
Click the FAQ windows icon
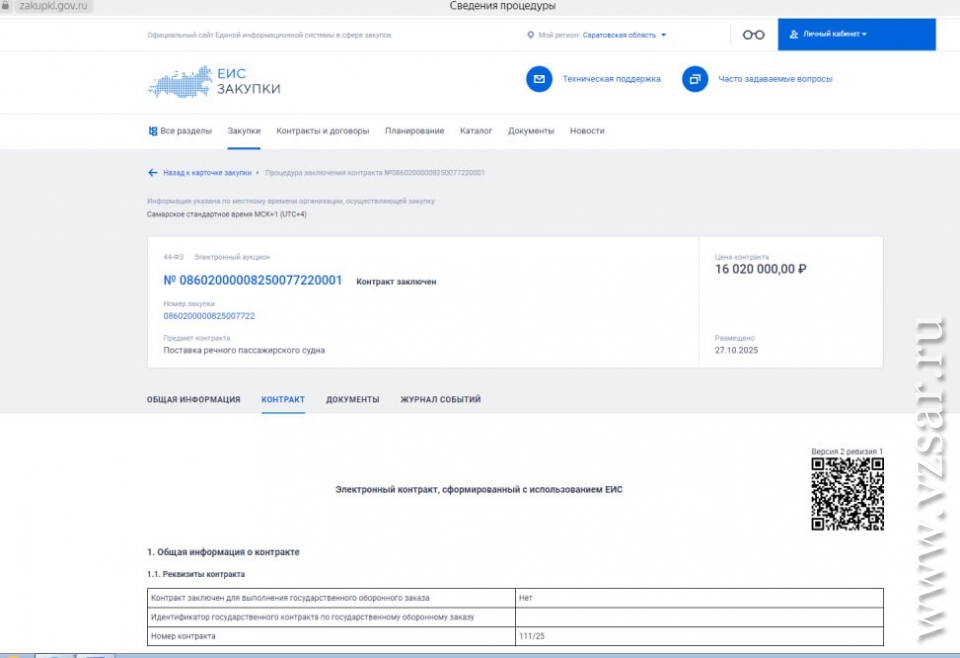pos(695,79)
